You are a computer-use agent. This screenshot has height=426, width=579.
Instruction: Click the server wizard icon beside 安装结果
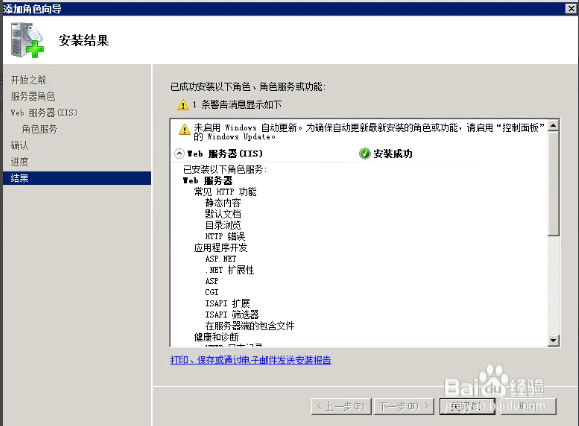[27, 40]
